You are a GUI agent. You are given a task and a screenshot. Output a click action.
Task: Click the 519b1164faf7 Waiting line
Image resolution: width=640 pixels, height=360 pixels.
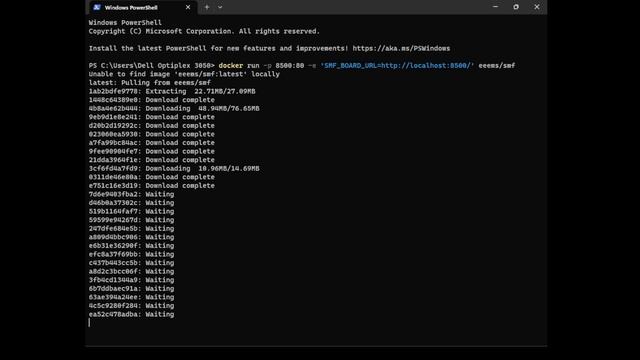pyautogui.click(x=131, y=211)
